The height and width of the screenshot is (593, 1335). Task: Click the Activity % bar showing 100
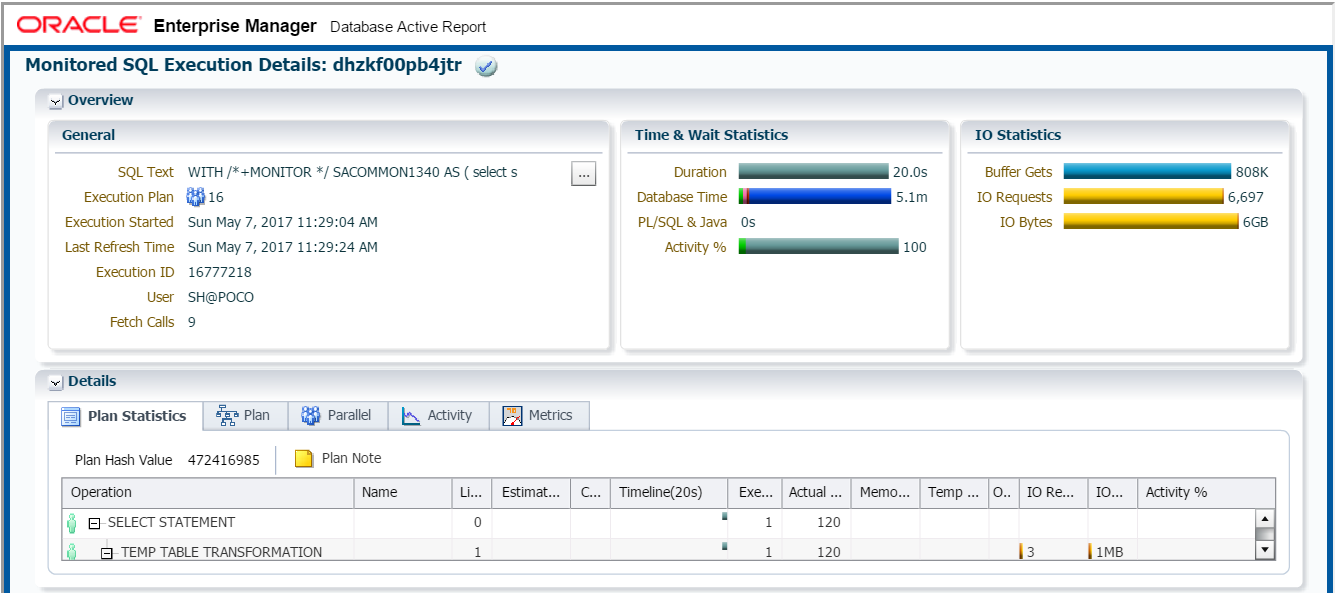(x=819, y=247)
